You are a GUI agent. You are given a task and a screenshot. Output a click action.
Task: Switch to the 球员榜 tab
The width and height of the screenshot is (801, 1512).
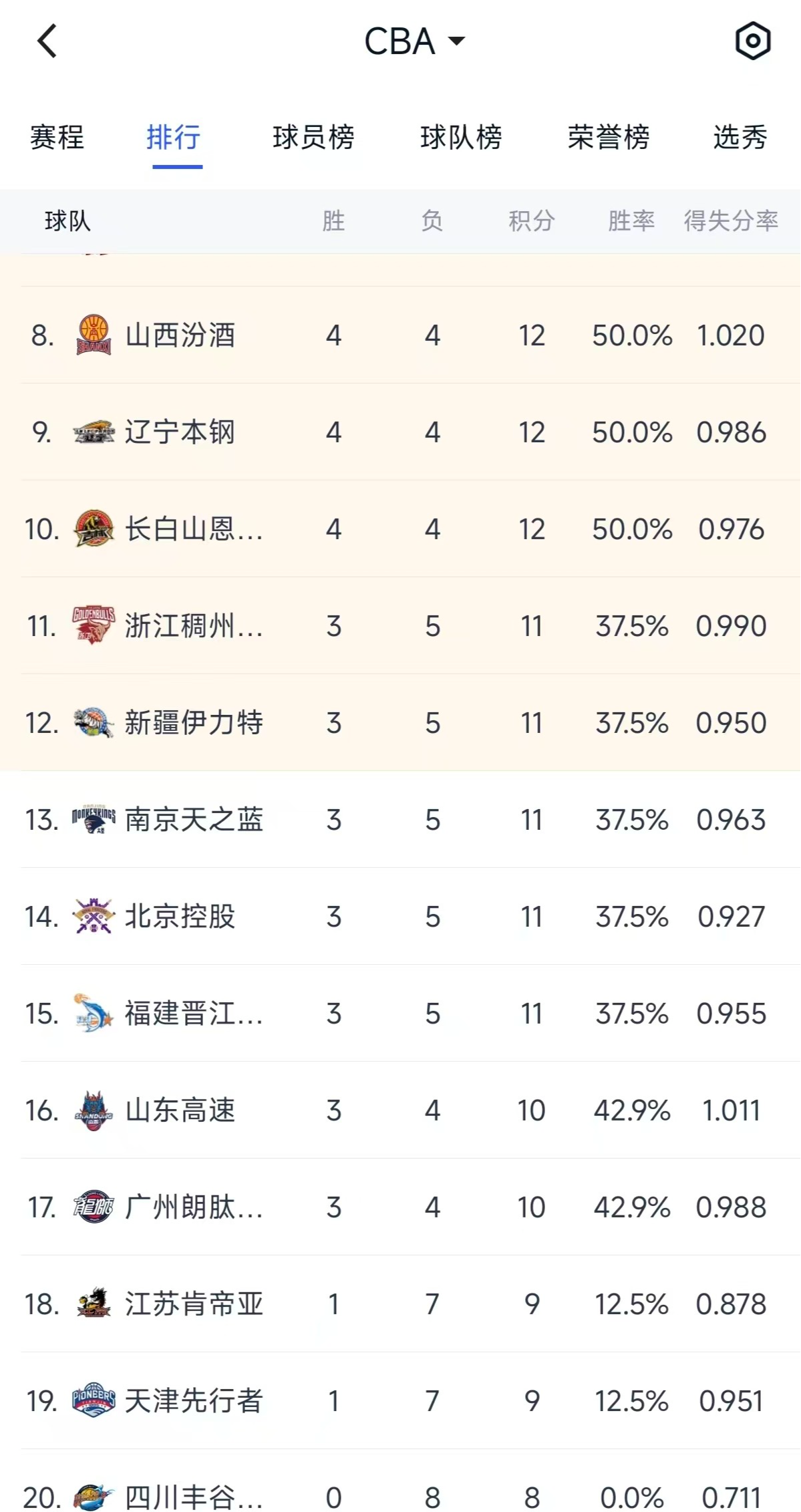pyautogui.click(x=313, y=138)
